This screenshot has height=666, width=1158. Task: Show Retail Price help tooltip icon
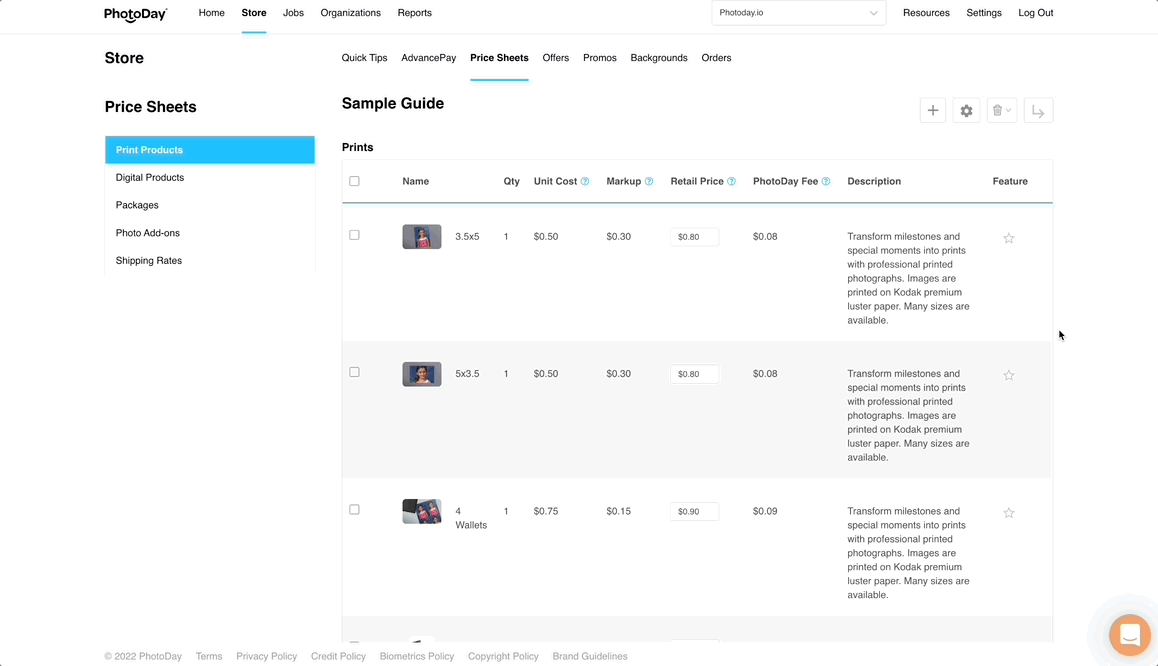[x=731, y=182]
